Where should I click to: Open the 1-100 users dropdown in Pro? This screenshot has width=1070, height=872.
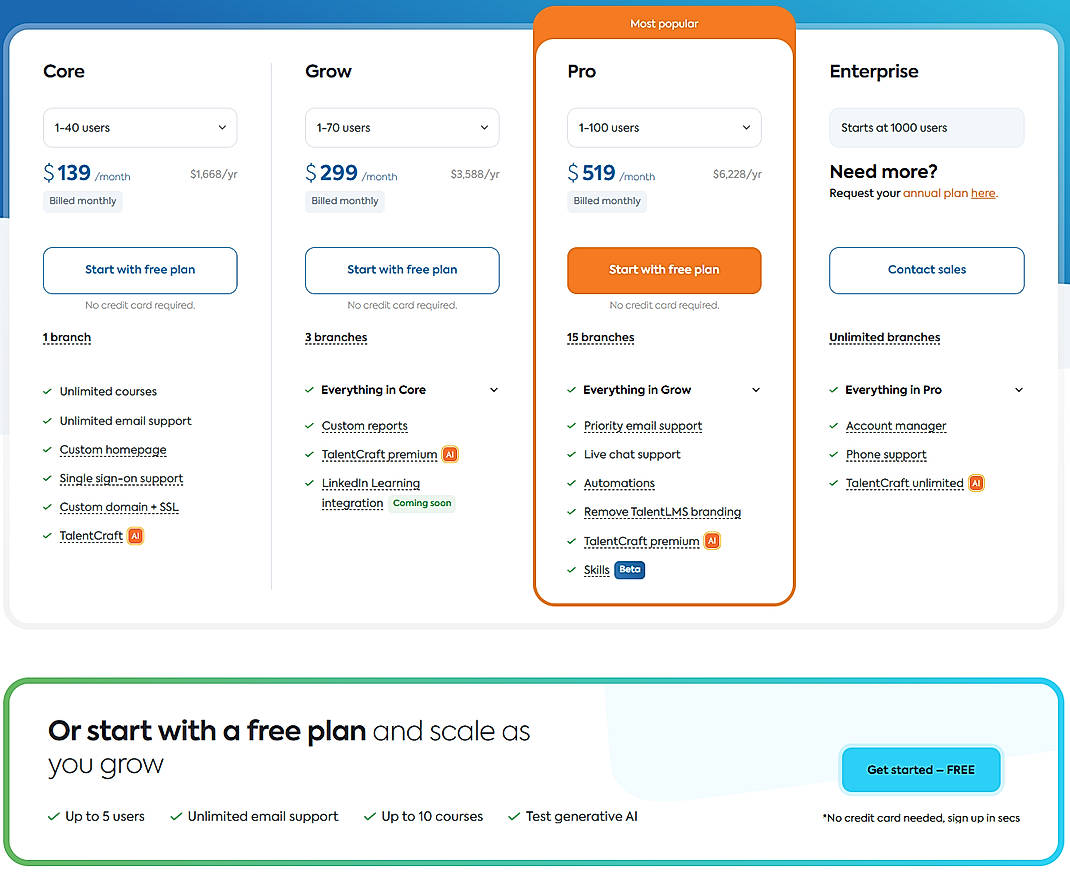click(x=663, y=127)
